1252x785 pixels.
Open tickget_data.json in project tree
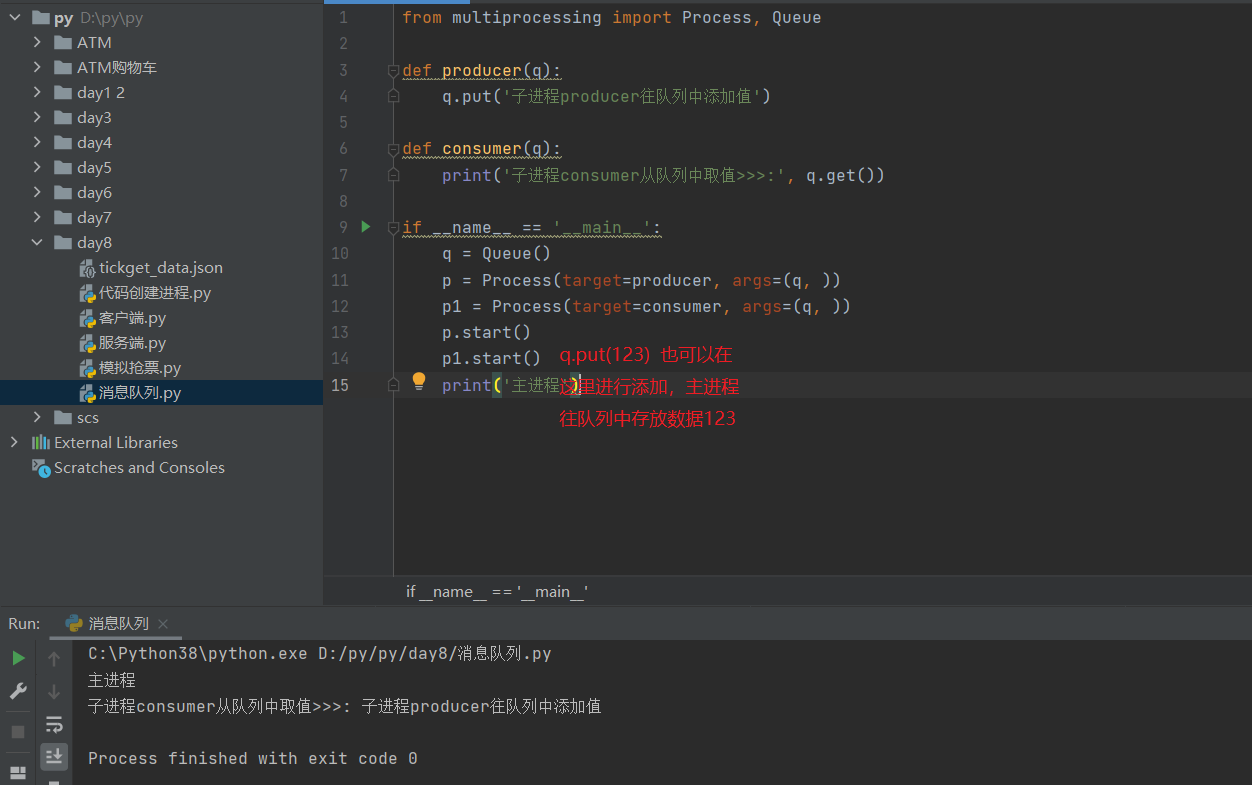click(160, 268)
